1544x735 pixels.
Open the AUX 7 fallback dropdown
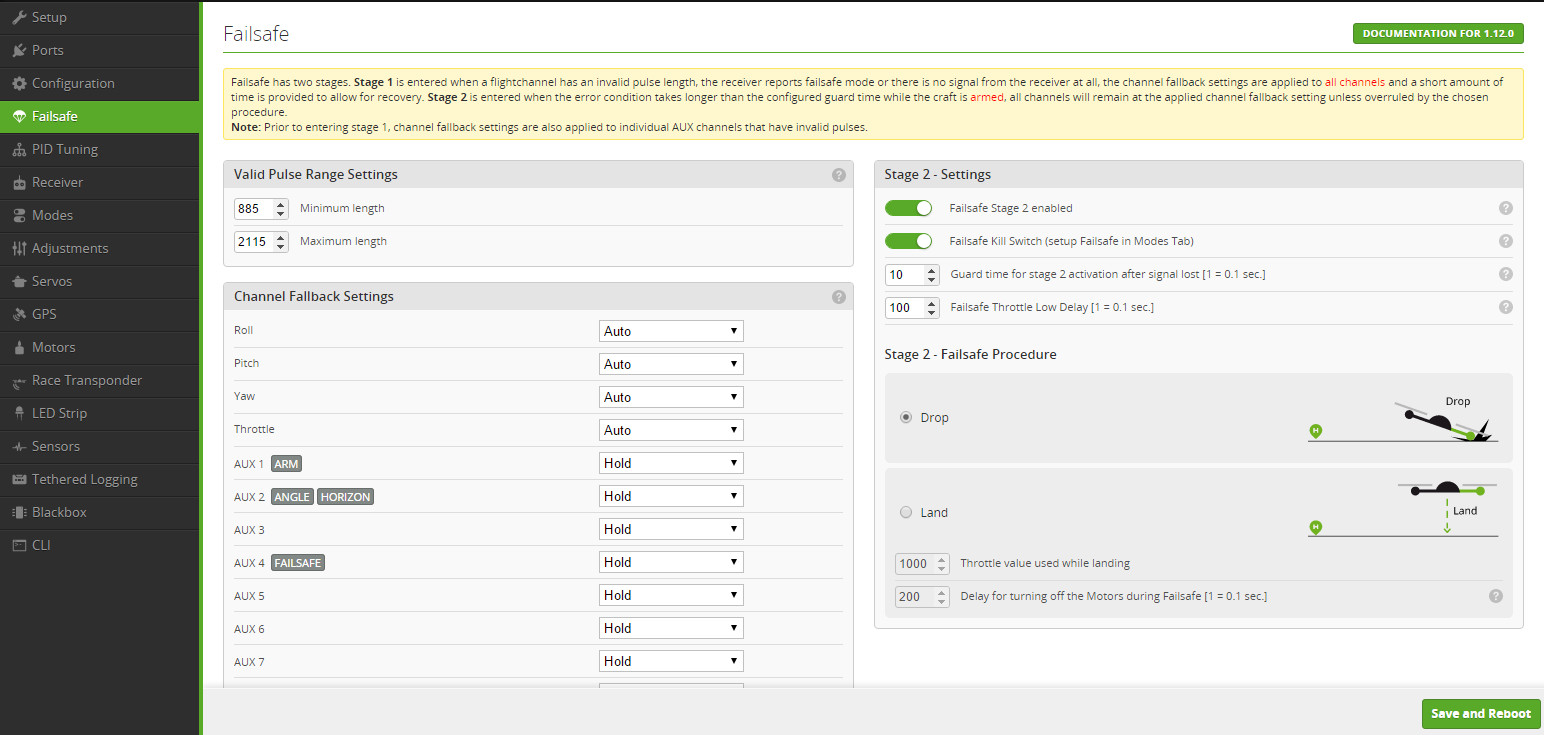[671, 661]
